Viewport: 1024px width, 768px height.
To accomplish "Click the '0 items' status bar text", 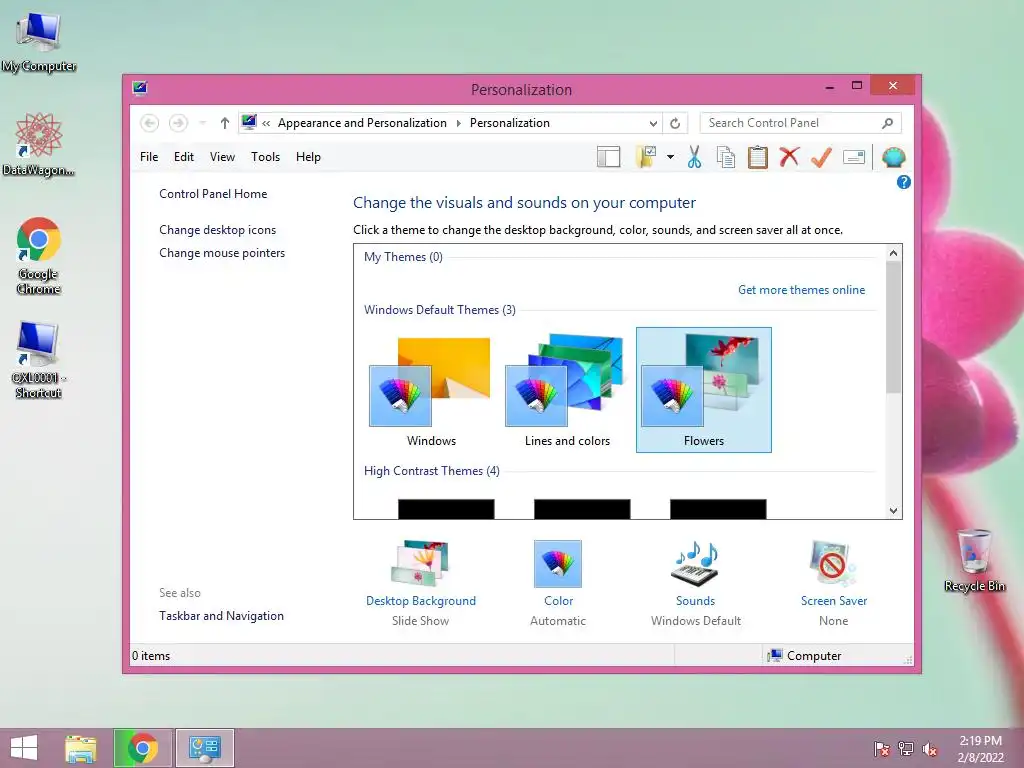I will tap(151, 656).
